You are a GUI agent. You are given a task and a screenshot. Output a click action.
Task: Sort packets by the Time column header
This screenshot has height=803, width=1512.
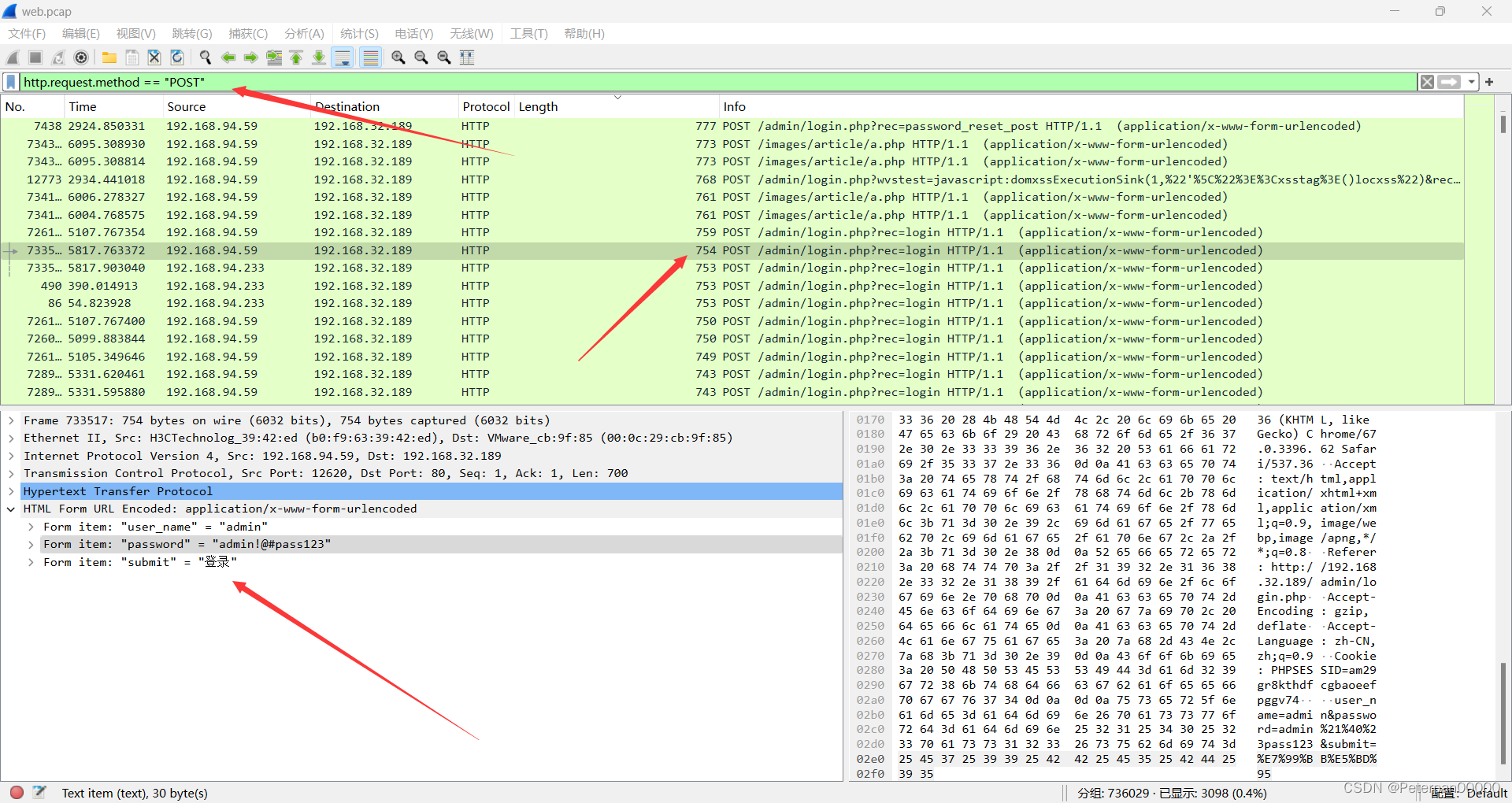coord(113,106)
